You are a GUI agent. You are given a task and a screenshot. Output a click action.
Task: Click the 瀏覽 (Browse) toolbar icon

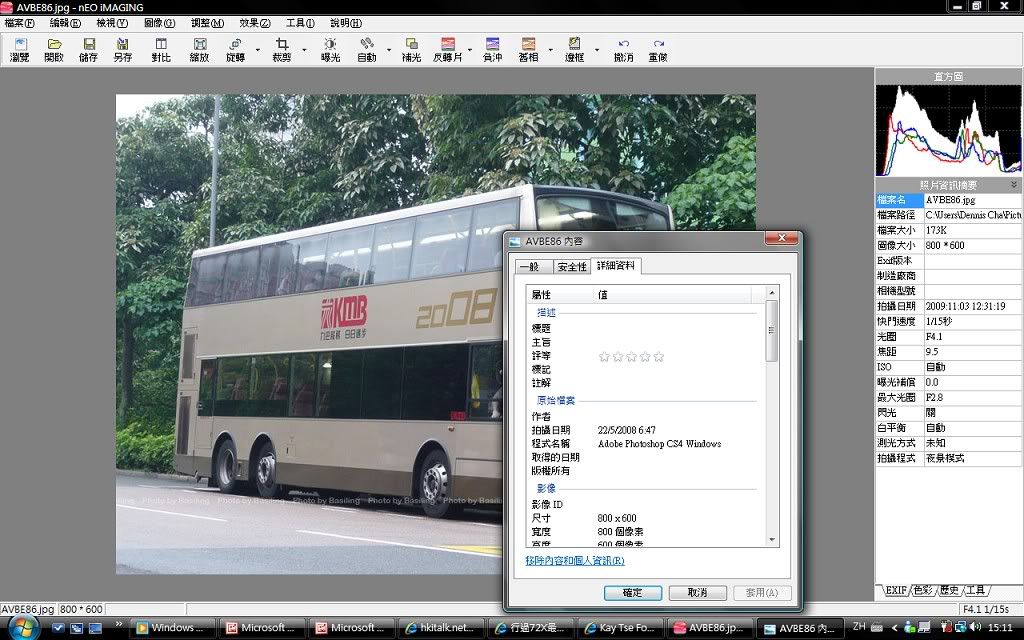coord(20,50)
